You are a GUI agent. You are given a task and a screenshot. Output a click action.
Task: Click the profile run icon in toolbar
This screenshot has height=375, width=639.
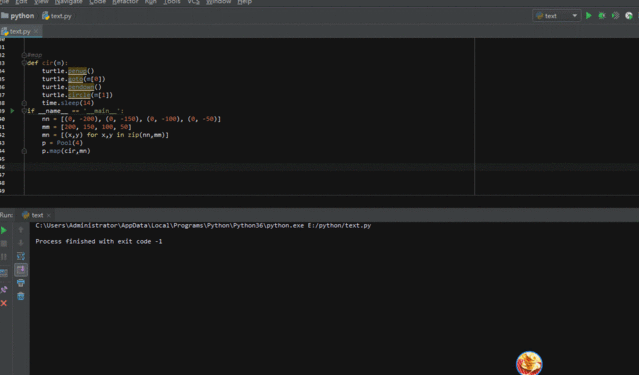(x=629, y=15)
